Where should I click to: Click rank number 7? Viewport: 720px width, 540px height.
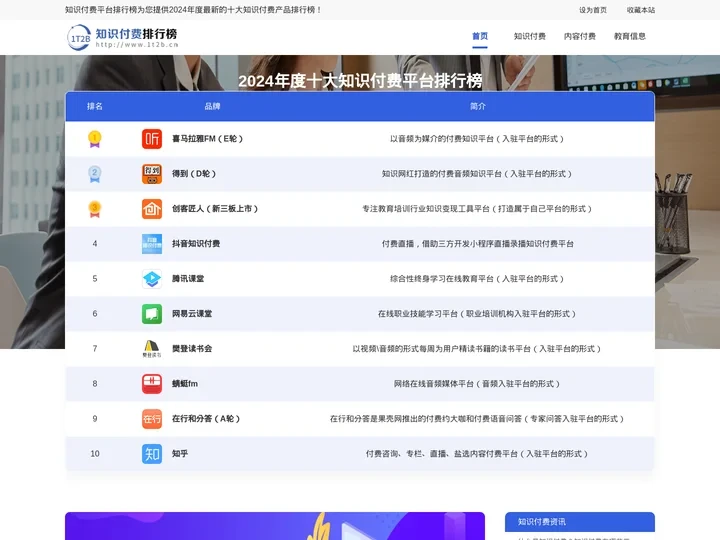(95, 349)
